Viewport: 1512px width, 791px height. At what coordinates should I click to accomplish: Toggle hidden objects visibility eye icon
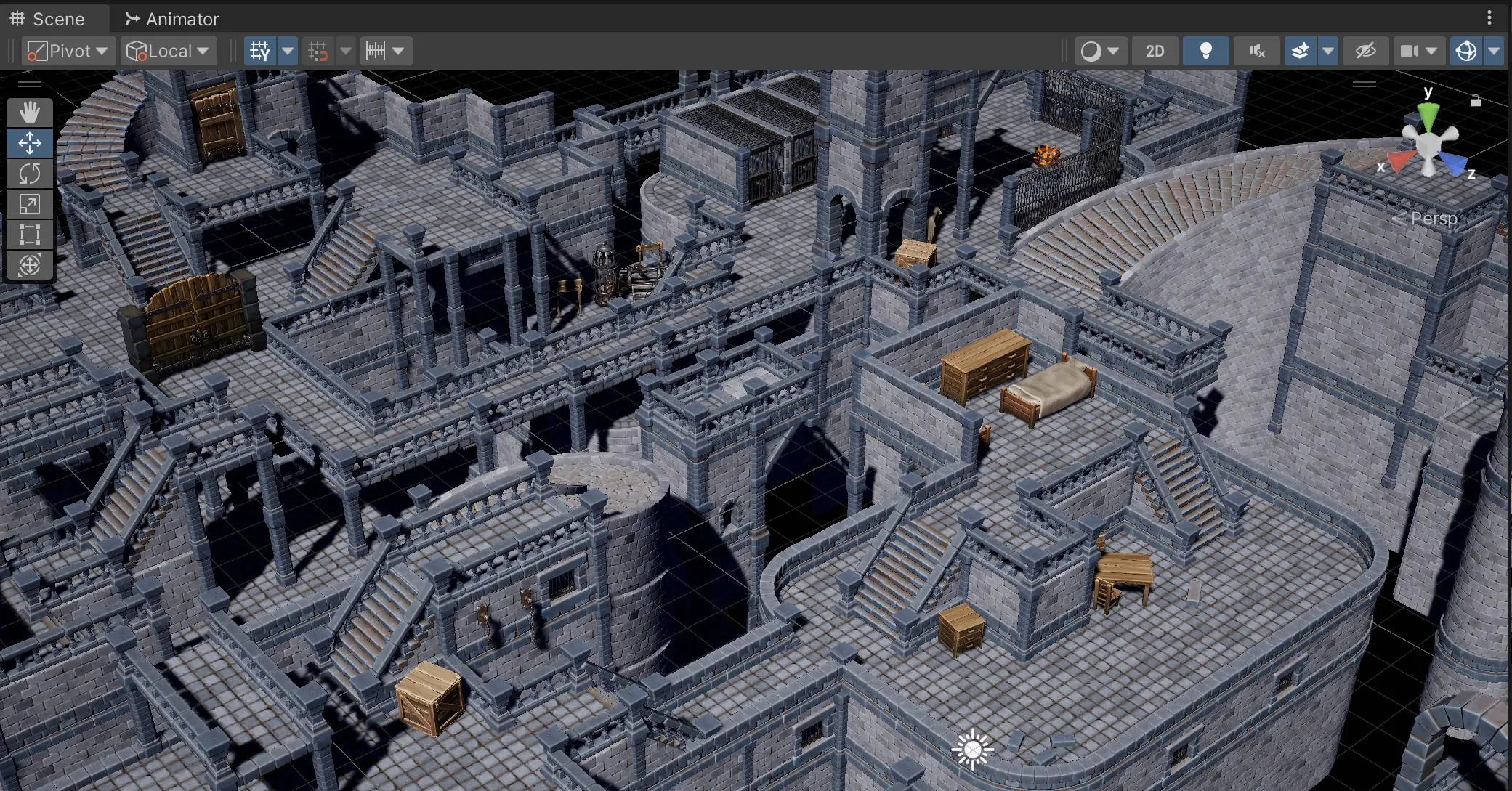tap(1365, 51)
